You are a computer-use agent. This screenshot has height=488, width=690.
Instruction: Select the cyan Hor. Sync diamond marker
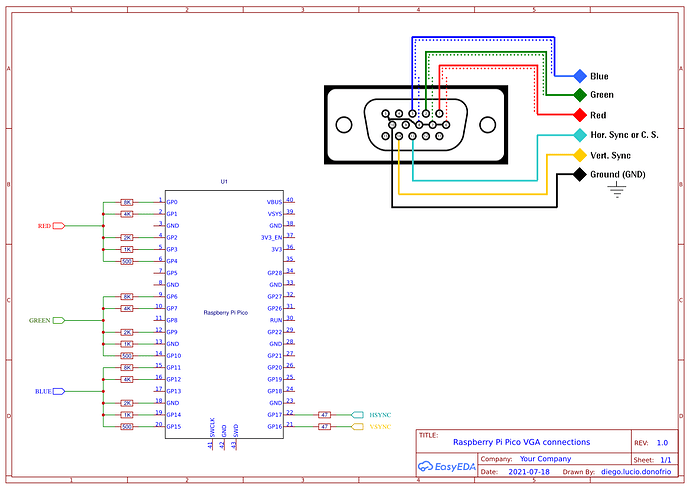pyautogui.click(x=580, y=135)
